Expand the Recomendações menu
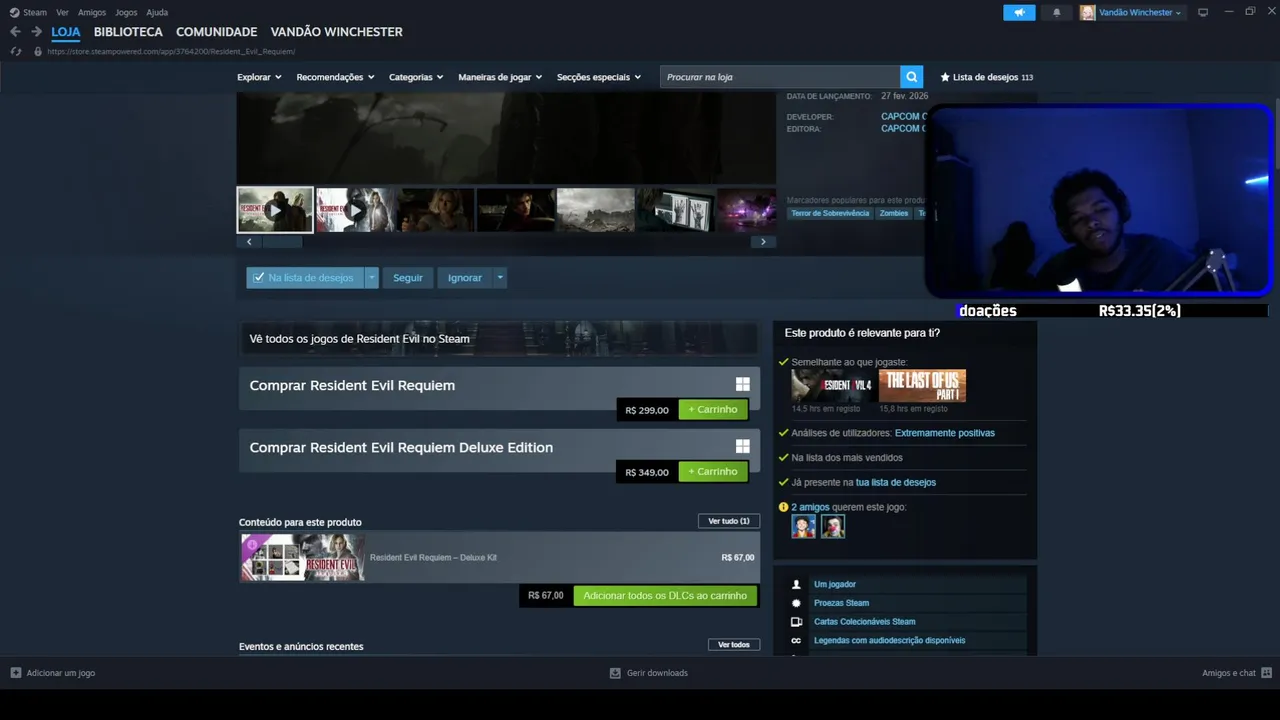This screenshot has width=1280, height=720. tap(335, 77)
